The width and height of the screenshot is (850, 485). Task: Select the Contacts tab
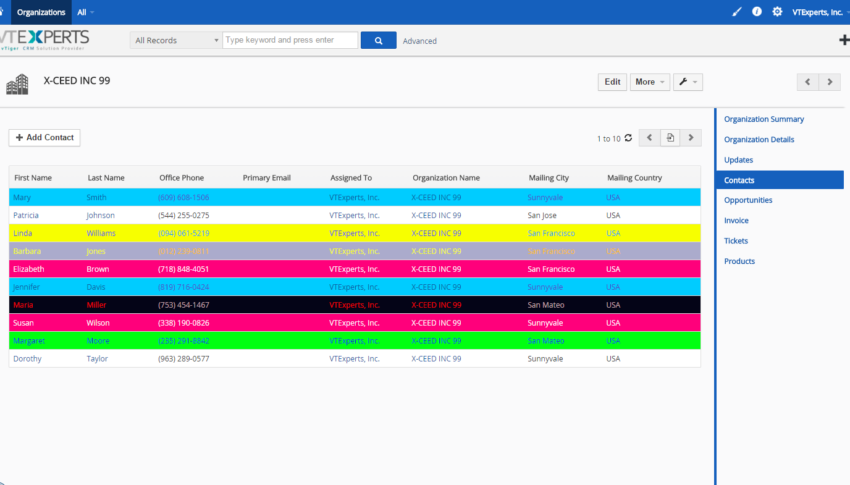(x=780, y=180)
